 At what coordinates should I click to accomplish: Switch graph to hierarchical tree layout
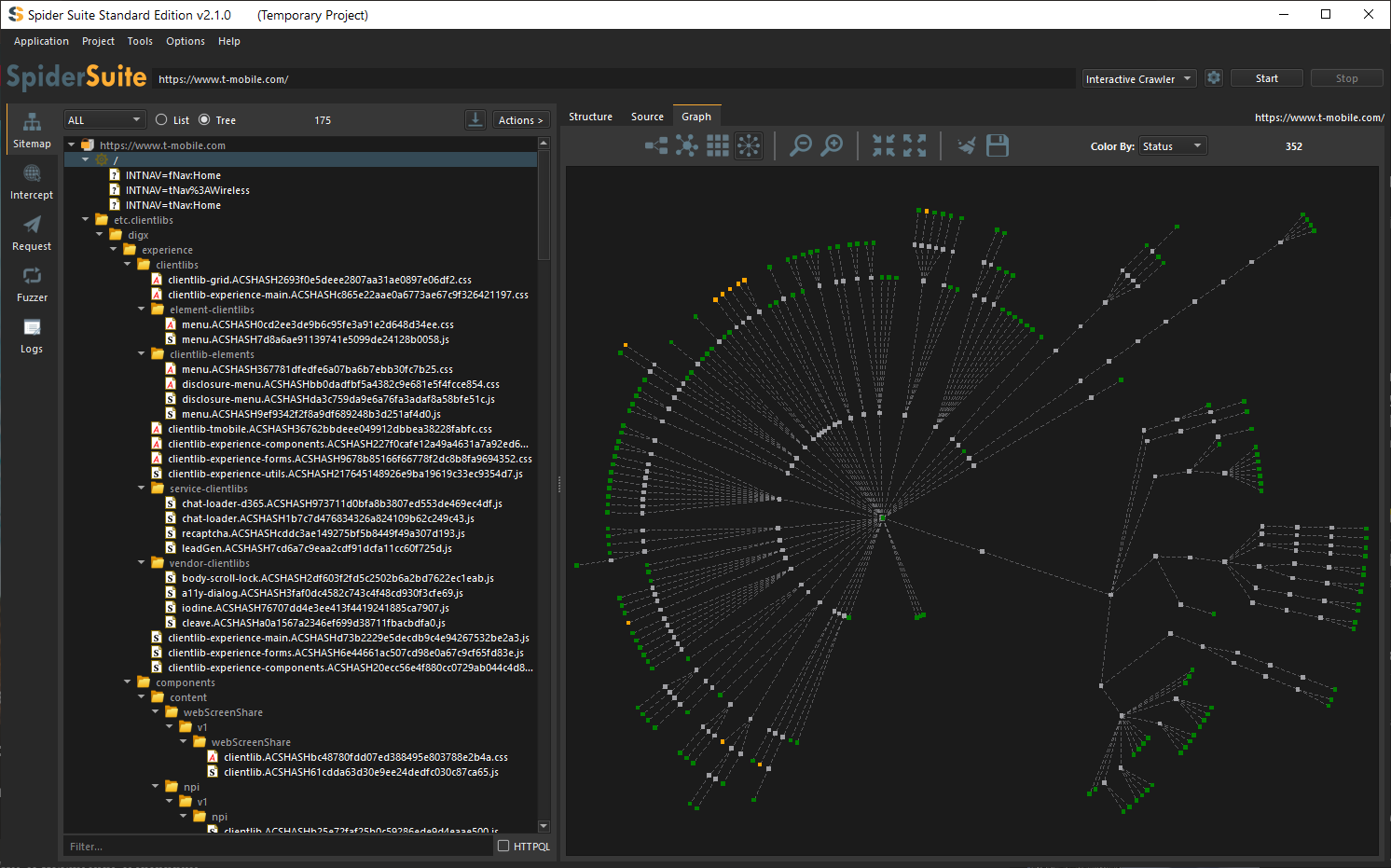click(x=656, y=145)
